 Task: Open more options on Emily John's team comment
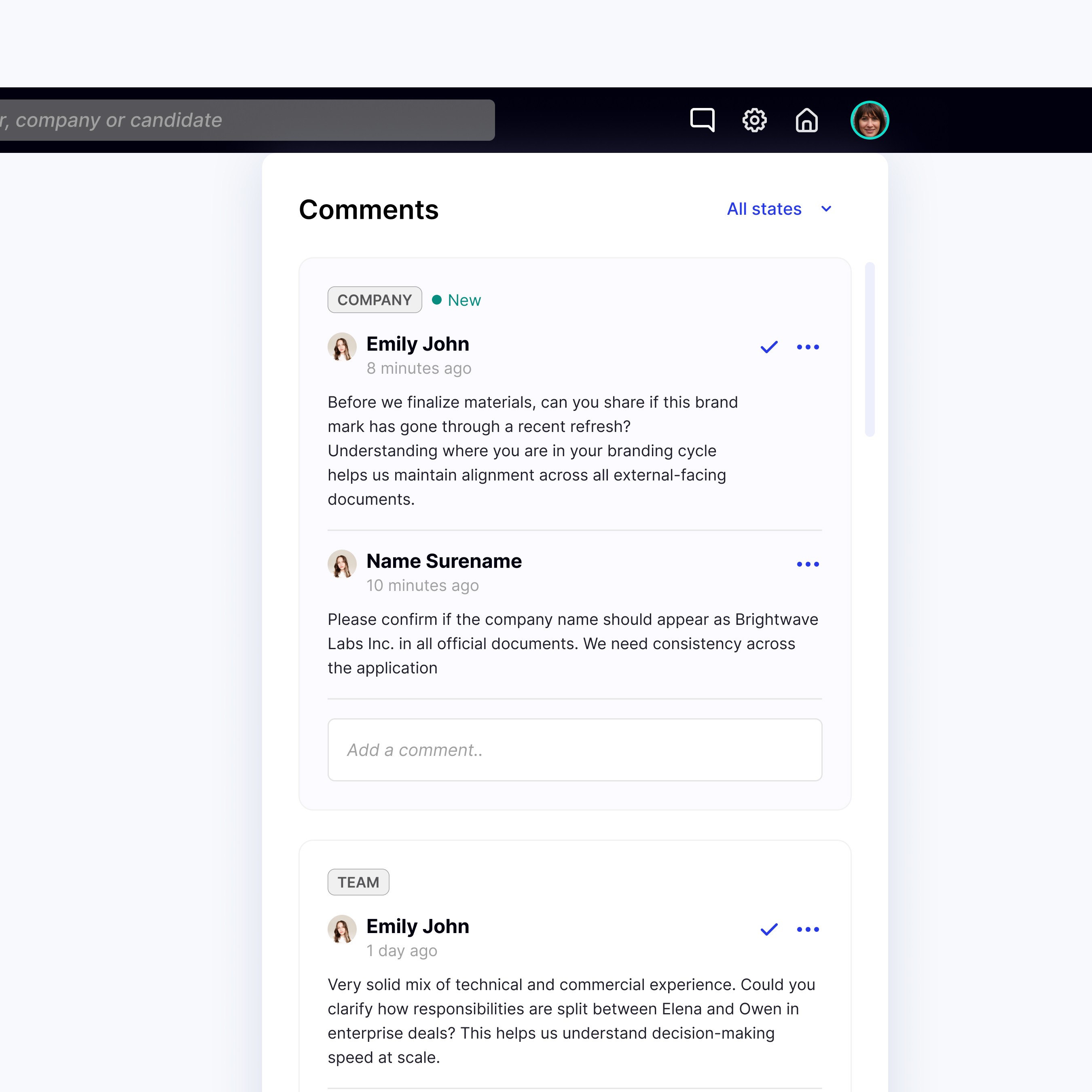click(808, 929)
